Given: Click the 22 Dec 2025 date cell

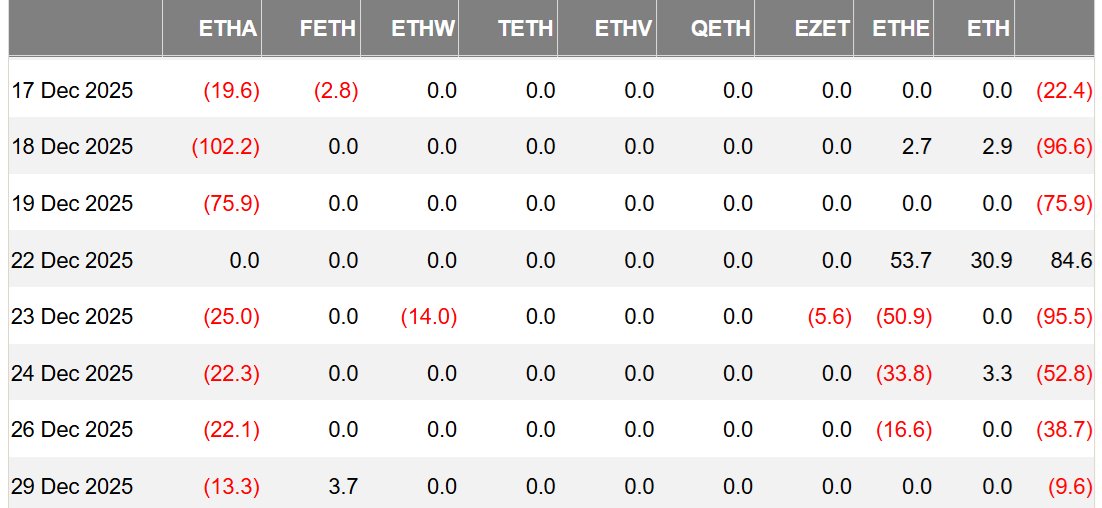Looking at the screenshot, I should [x=72, y=261].
